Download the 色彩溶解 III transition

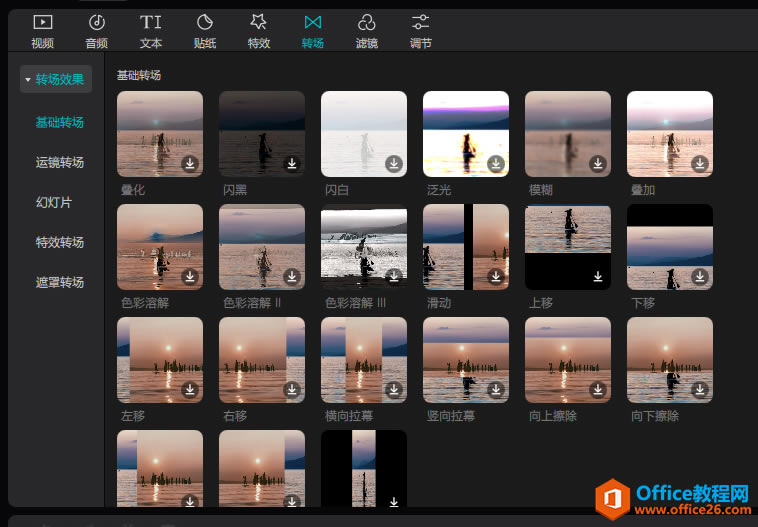[394, 276]
